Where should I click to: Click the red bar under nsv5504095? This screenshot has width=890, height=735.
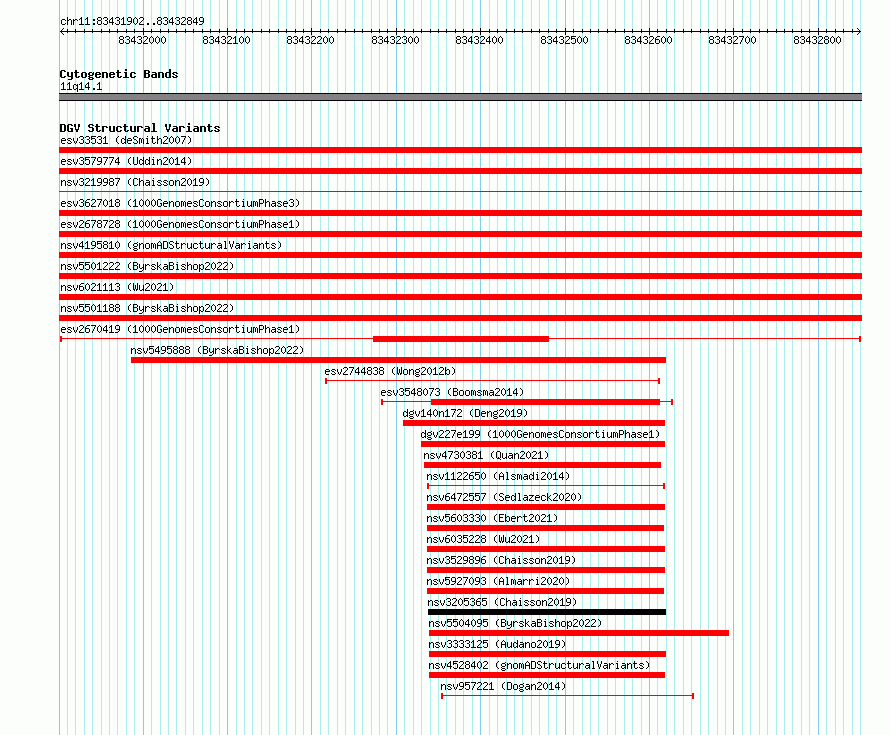pos(579,633)
